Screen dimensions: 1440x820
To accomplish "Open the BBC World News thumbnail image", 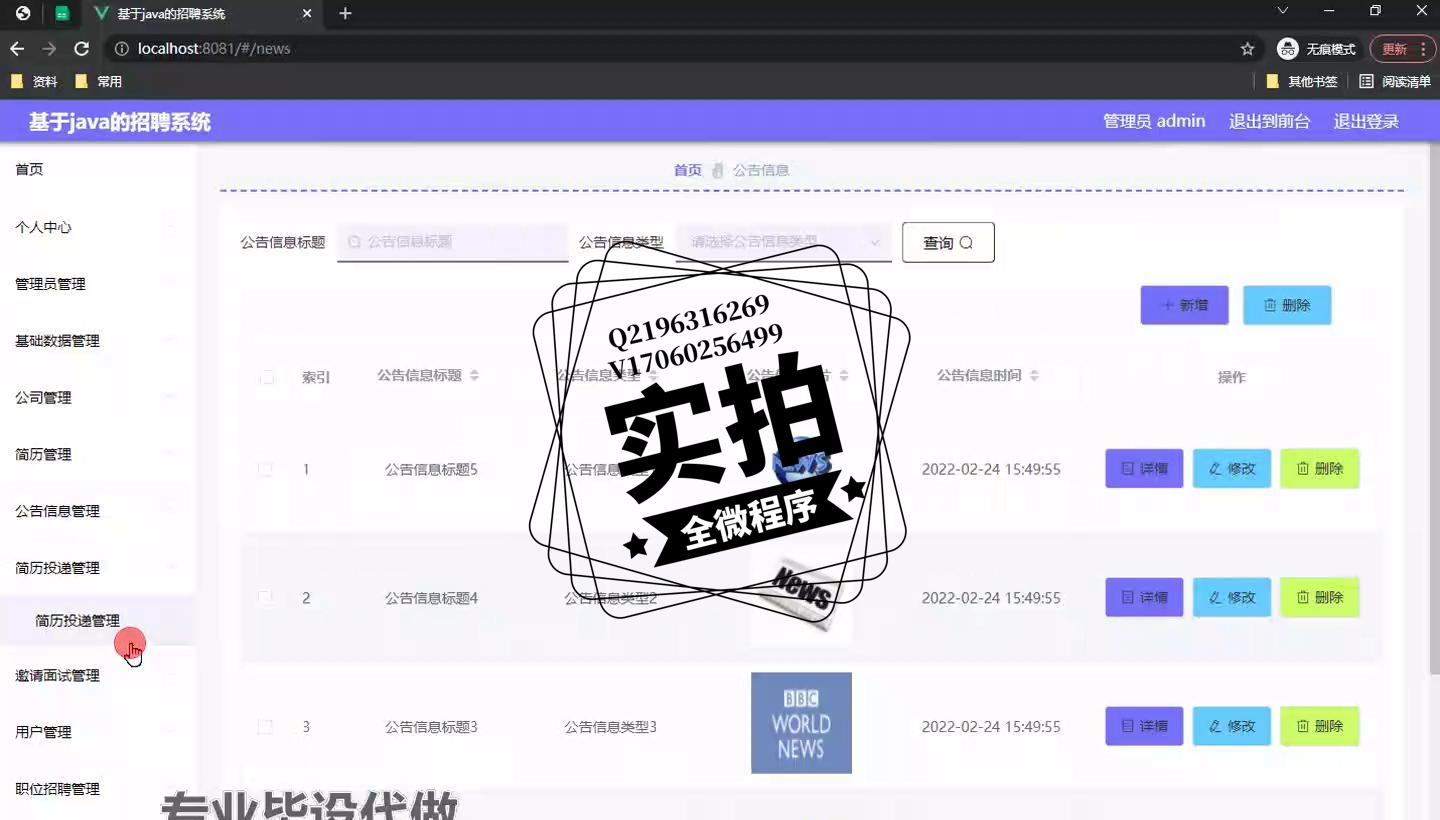I will (801, 723).
